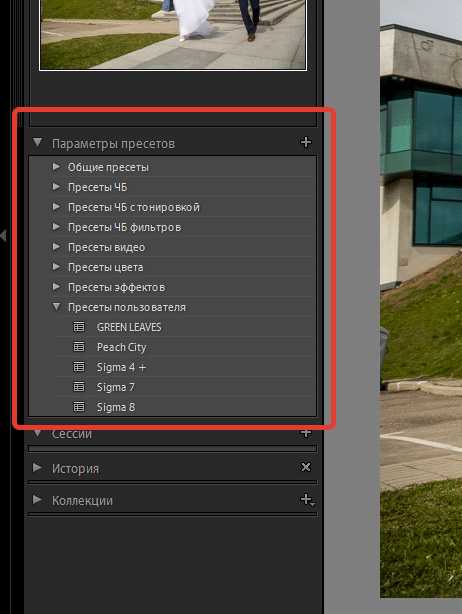The height and width of the screenshot is (614, 462).
Task: Expand the Пресеты видео folder
Action: pos(56,247)
